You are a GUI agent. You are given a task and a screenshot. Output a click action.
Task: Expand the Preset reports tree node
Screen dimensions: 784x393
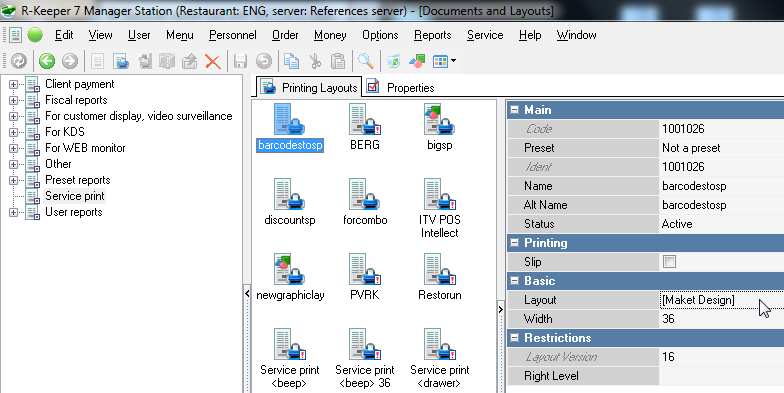click(x=14, y=180)
